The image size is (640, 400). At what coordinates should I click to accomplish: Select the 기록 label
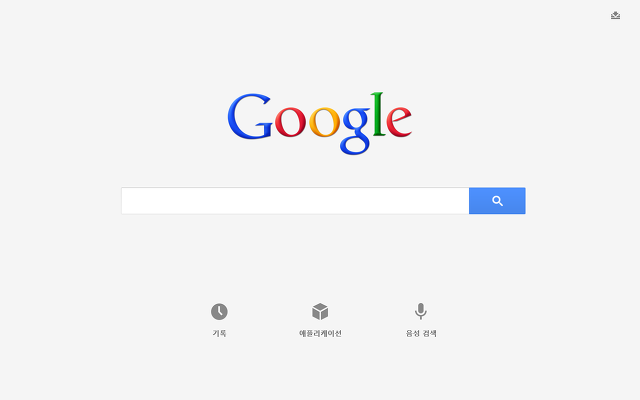tap(219, 333)
